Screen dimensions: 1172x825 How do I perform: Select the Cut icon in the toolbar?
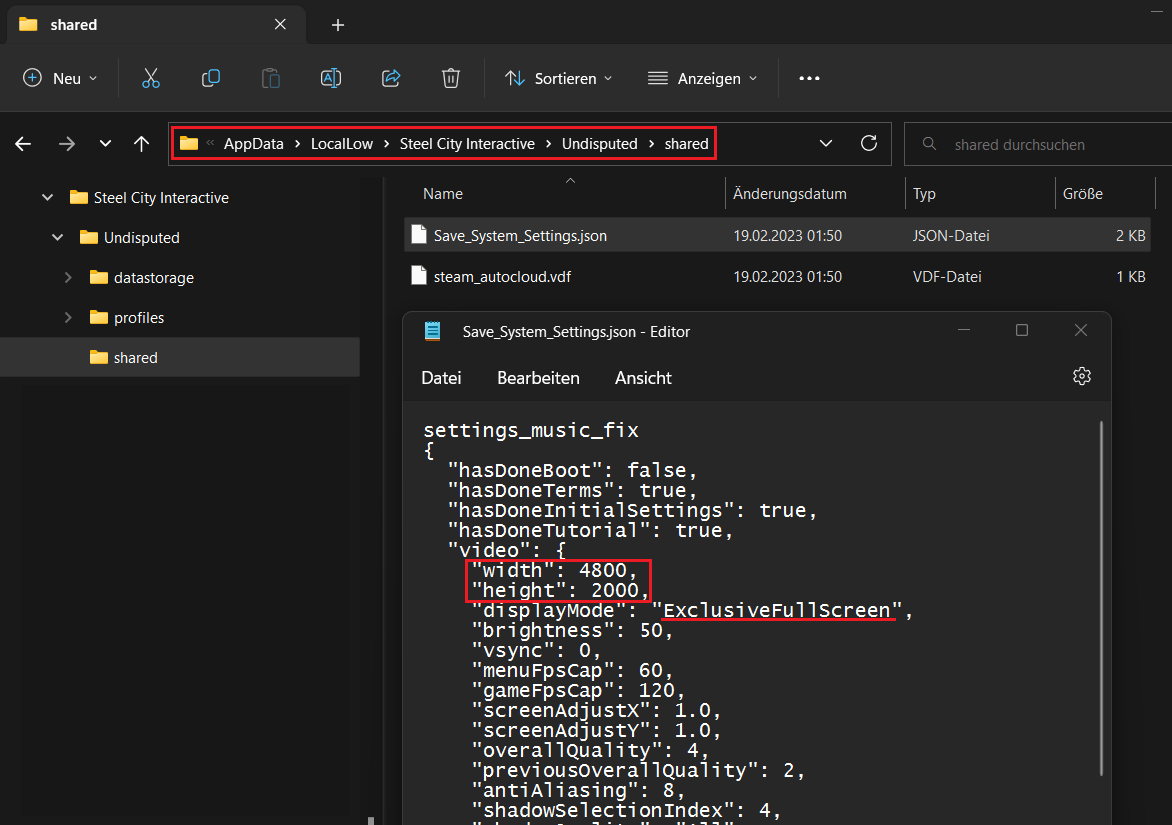tap(151, 77)
